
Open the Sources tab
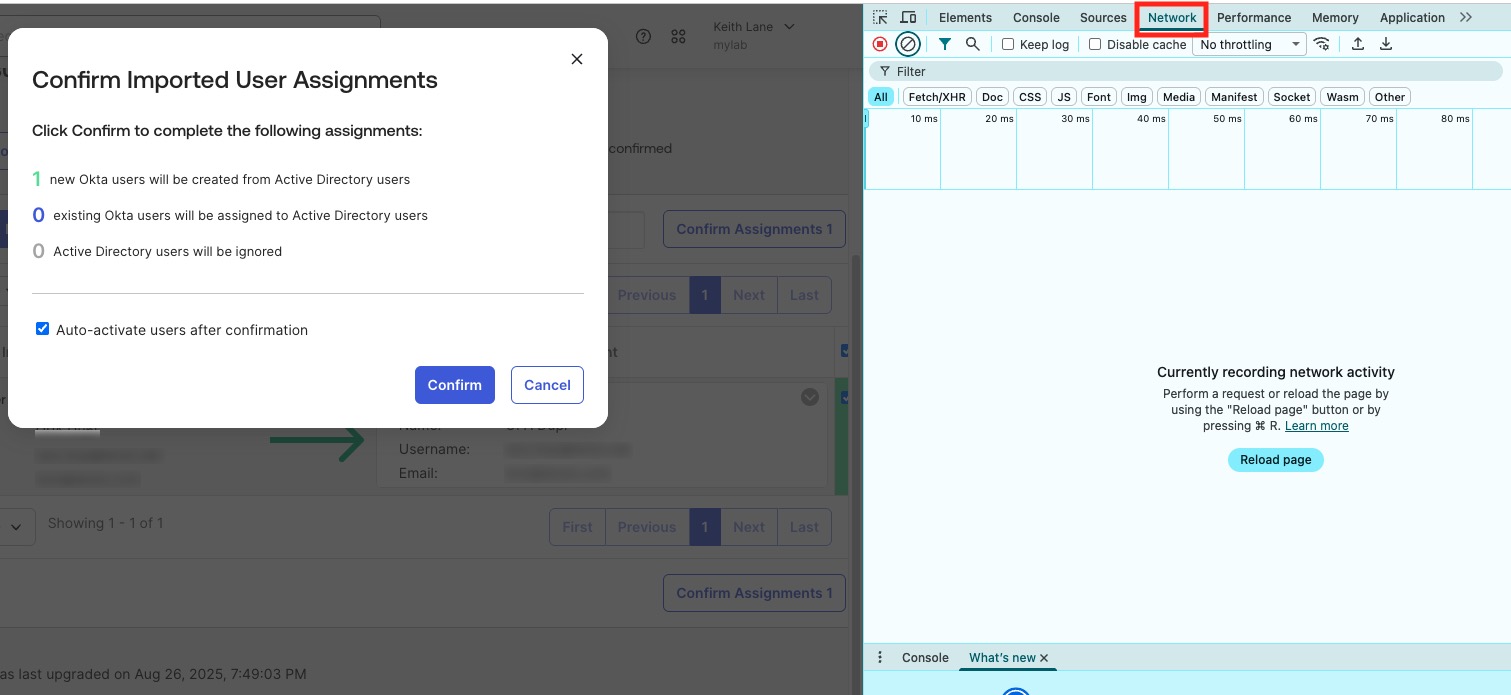(x=1103, y=17)
